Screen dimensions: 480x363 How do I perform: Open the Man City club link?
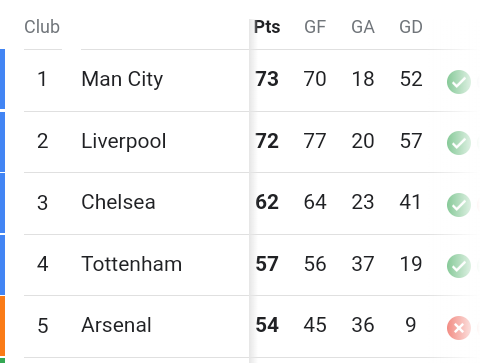point(122,79)
